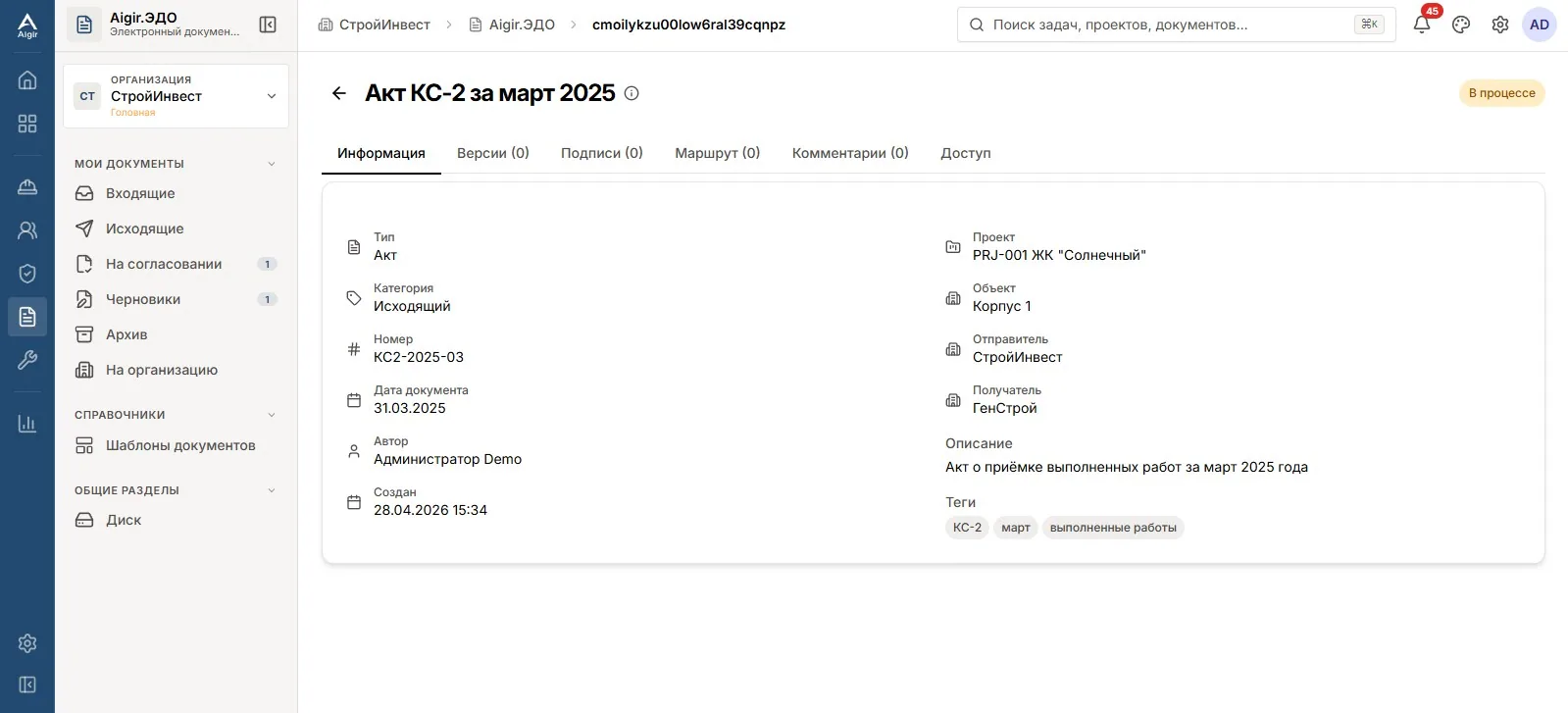Switch to the Версии (0) tab
Image resolution: width=1568 pixels, height=713 pixels.
pos(493,153)
